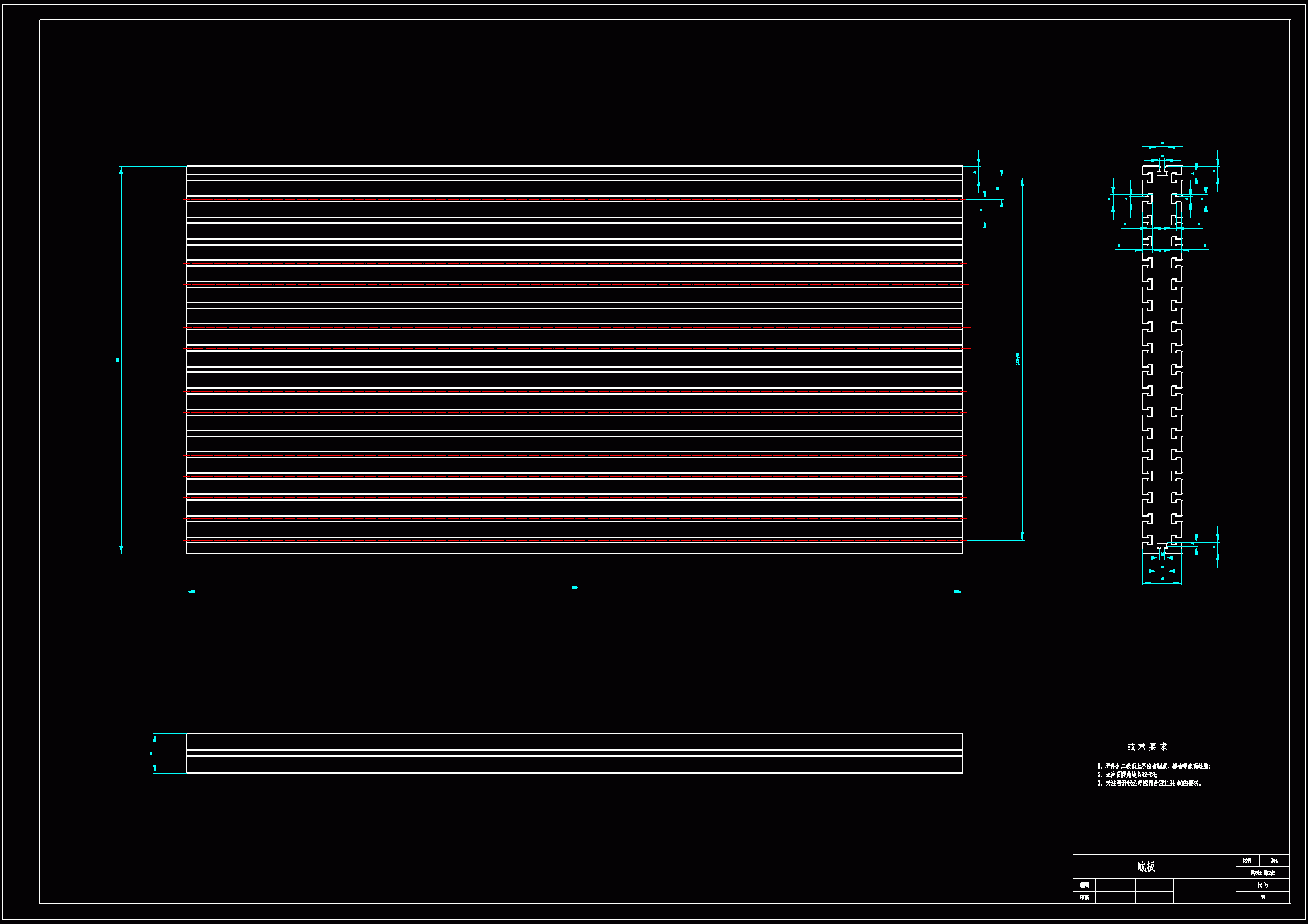Click the bottom width dimension under section view
The height and width of the screenshot is (924, 1308).
(x=1162, y=582)
